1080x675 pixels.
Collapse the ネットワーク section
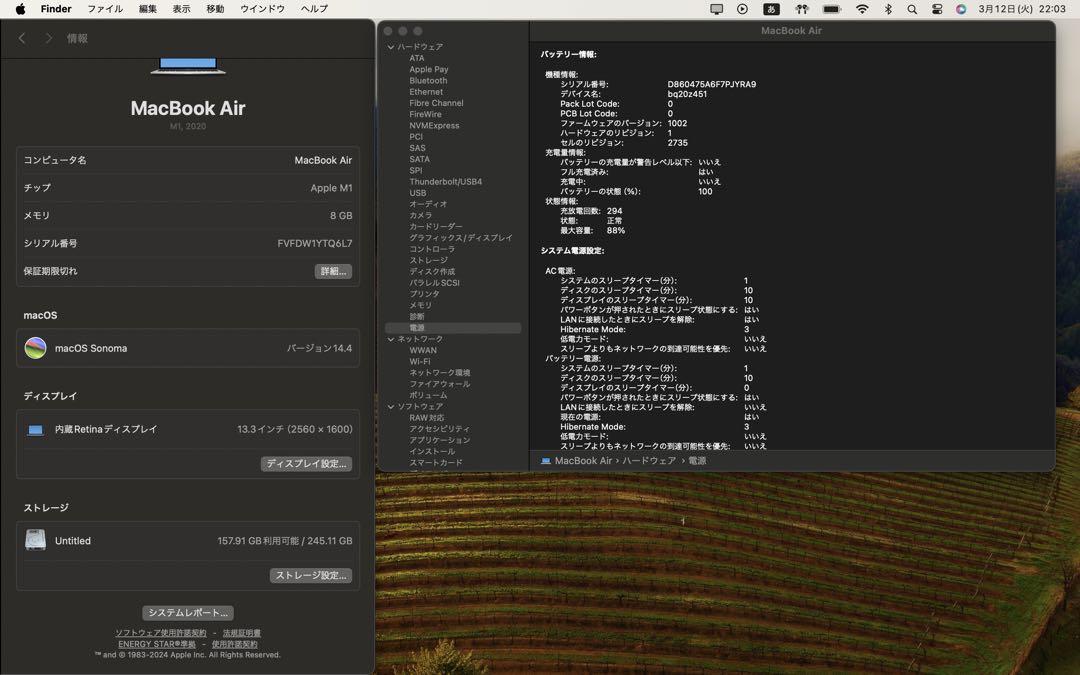click(391, 339)
